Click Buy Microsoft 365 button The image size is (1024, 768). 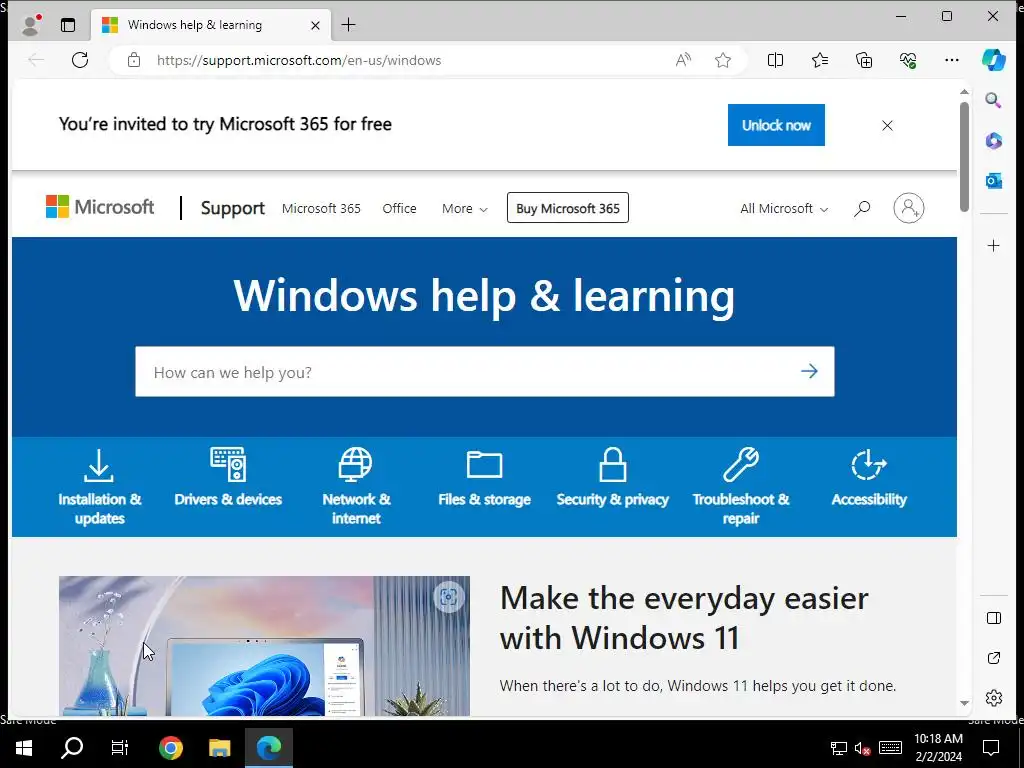click(568, 208)
